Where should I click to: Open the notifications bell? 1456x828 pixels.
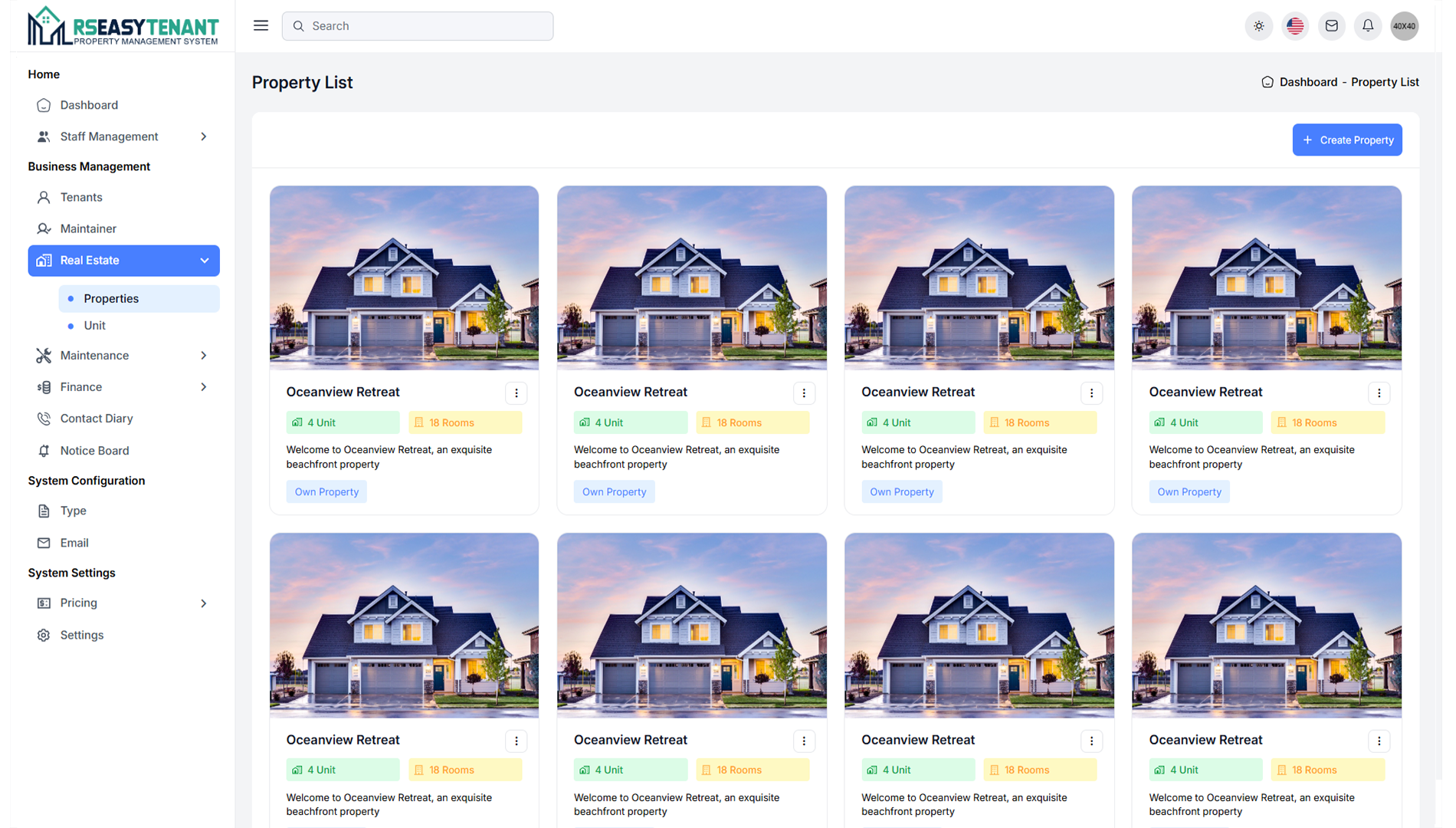click(x=1368, y=26)
